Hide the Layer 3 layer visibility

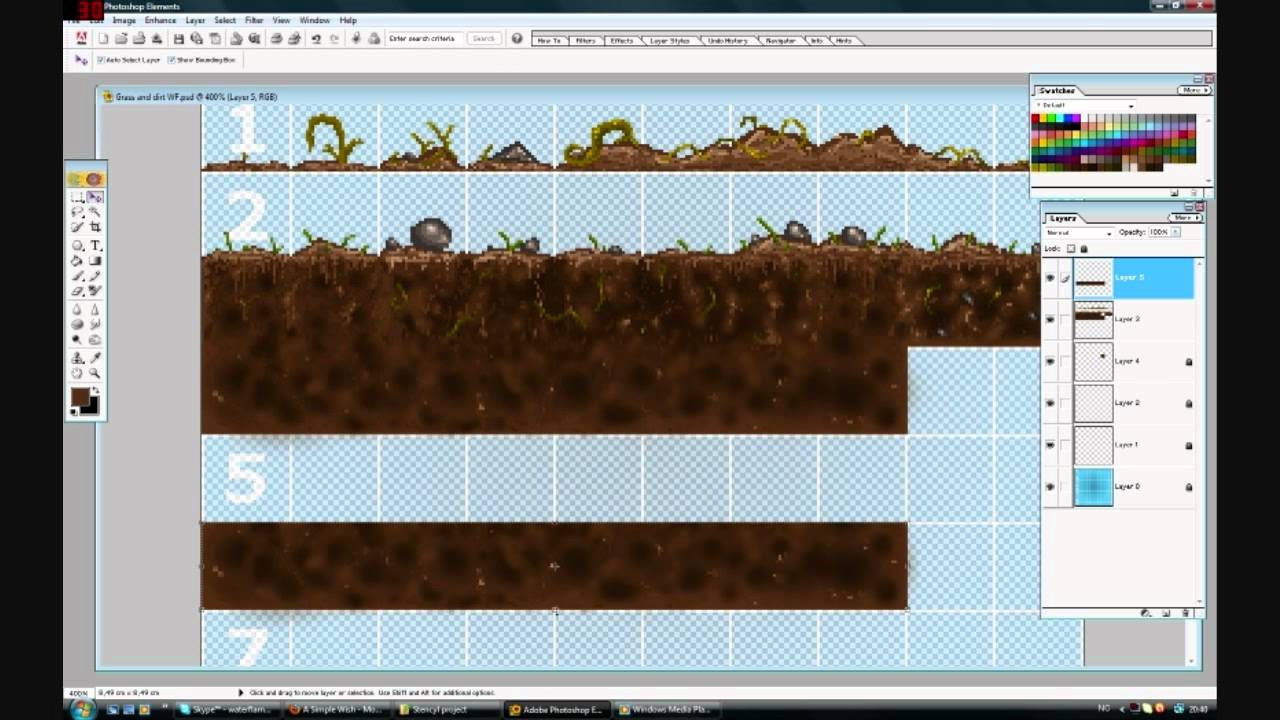click(1049, 319)
